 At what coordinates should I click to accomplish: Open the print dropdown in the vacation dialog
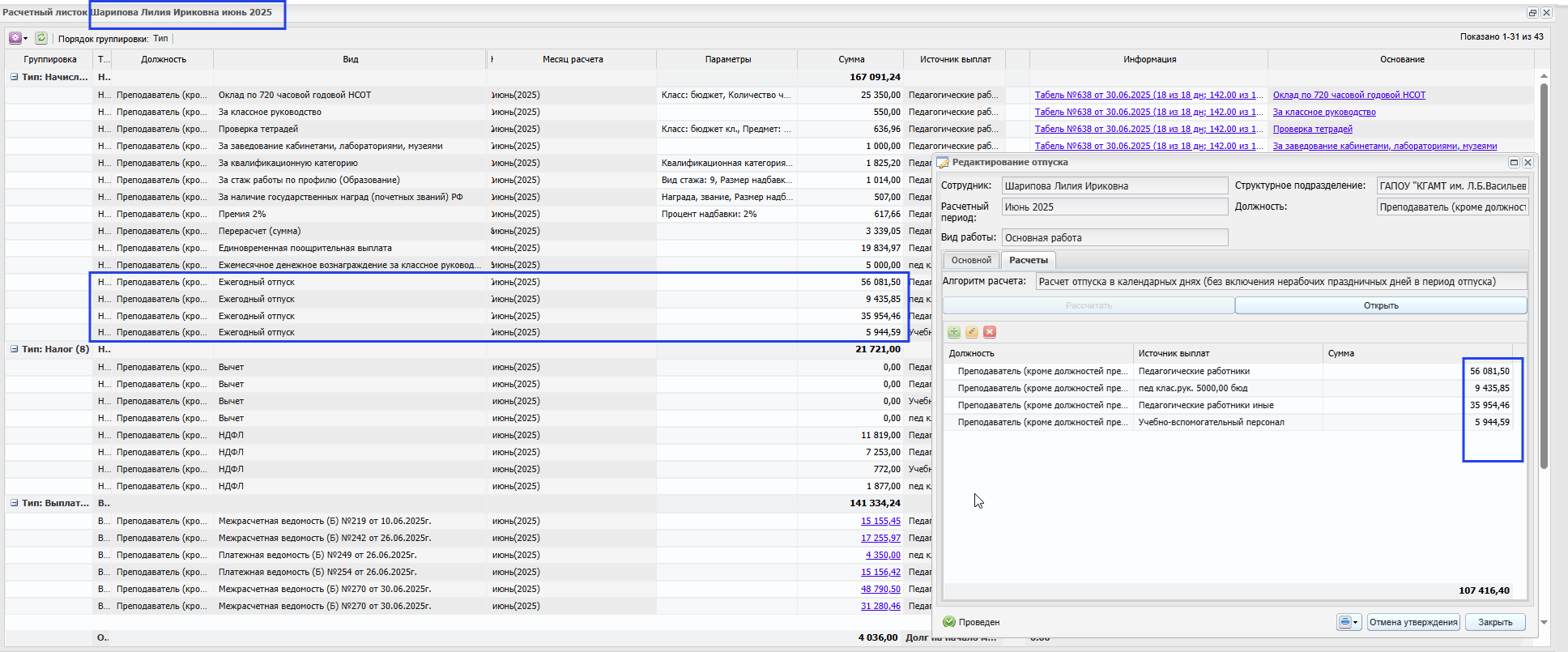1349,622
